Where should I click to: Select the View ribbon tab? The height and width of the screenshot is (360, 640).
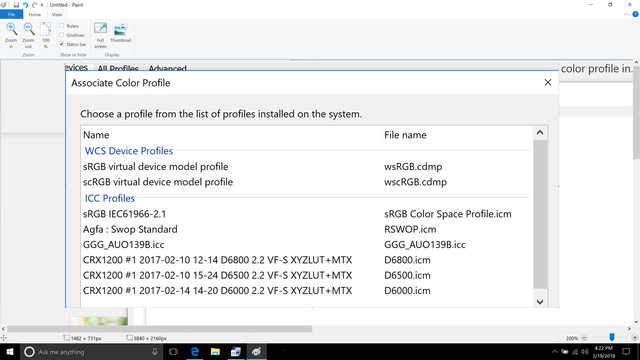pyautogui.click(x=57, y=14)
